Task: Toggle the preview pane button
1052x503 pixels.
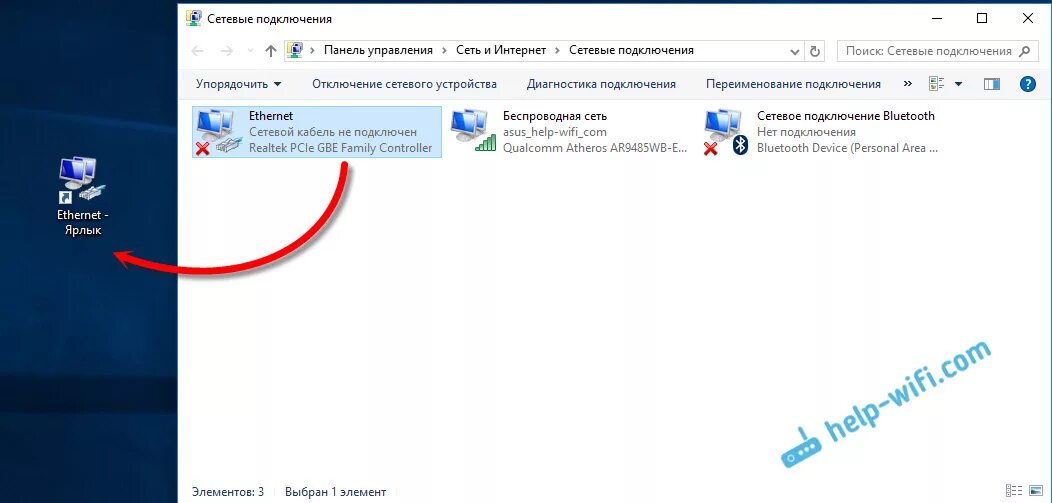Action: [x=992, y=84]
